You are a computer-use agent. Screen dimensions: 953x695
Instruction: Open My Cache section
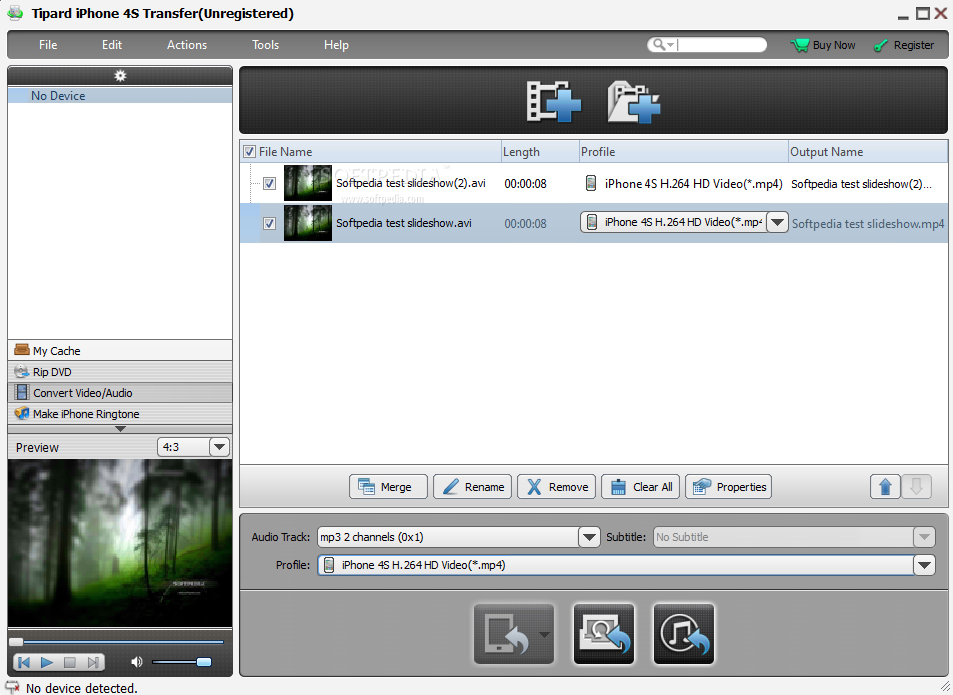click(120, 351)
